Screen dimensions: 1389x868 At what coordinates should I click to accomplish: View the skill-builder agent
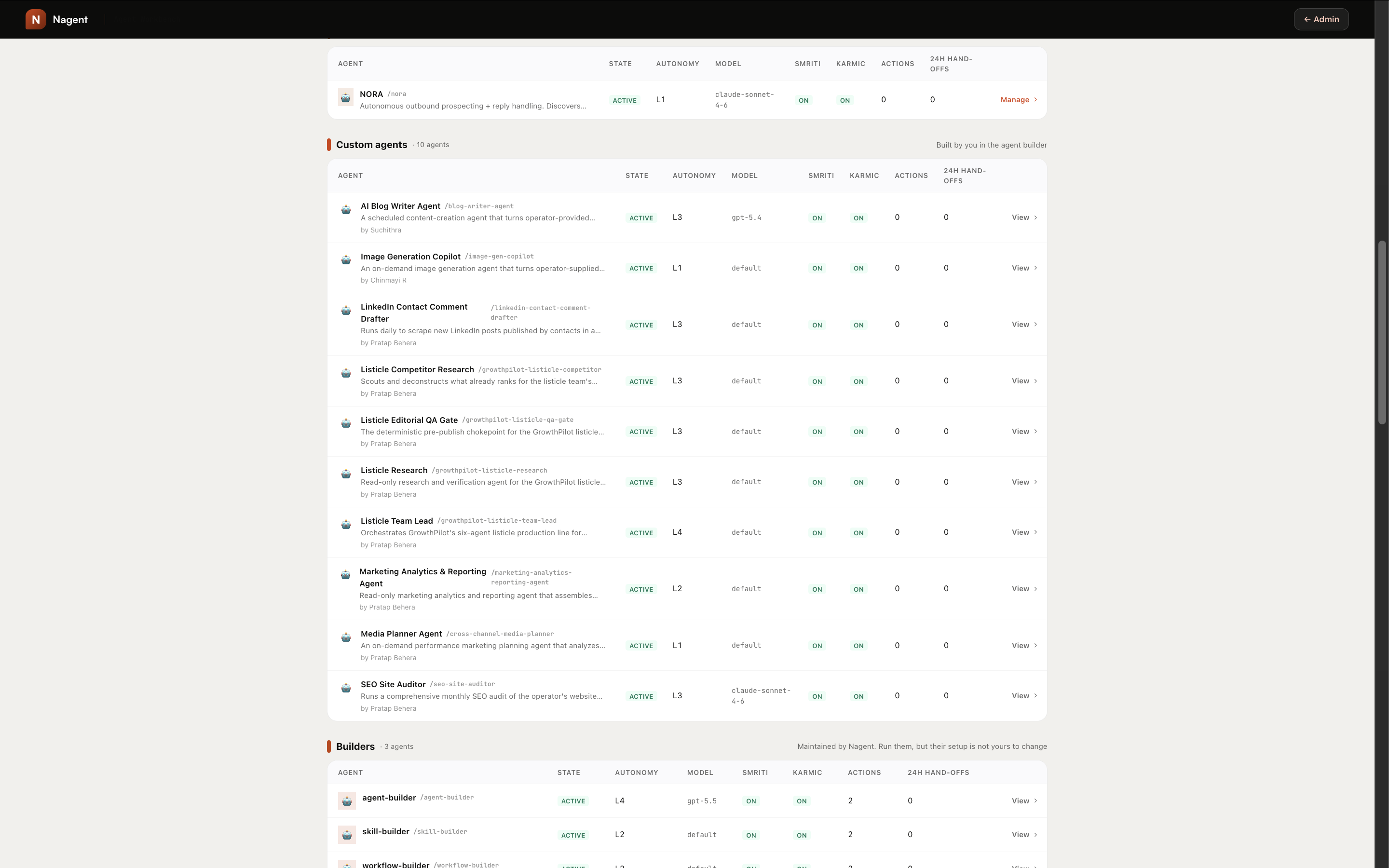[1024, 835]
